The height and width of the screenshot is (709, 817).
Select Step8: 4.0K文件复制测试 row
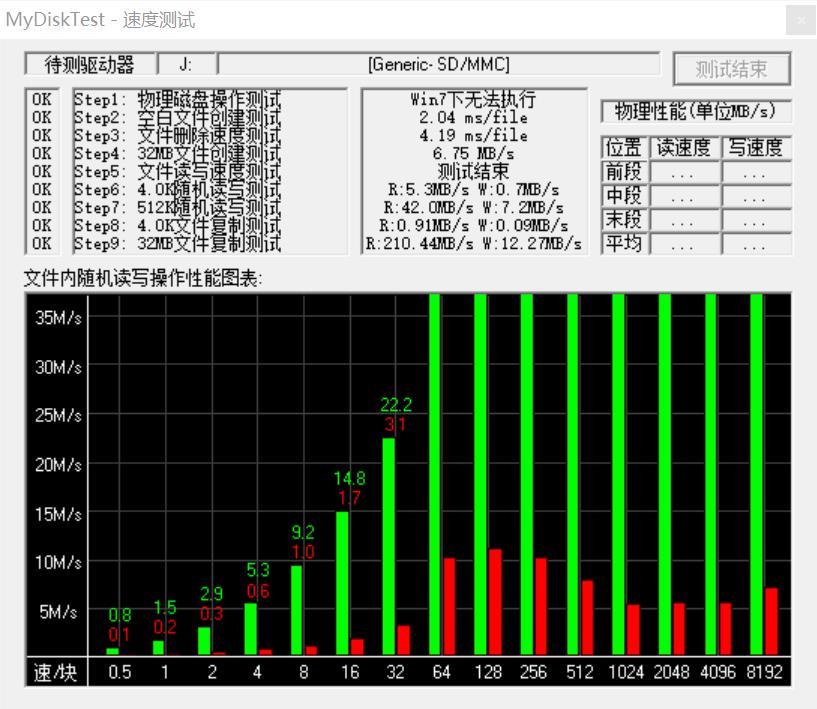pyautogui.click(x=177, y=226)
